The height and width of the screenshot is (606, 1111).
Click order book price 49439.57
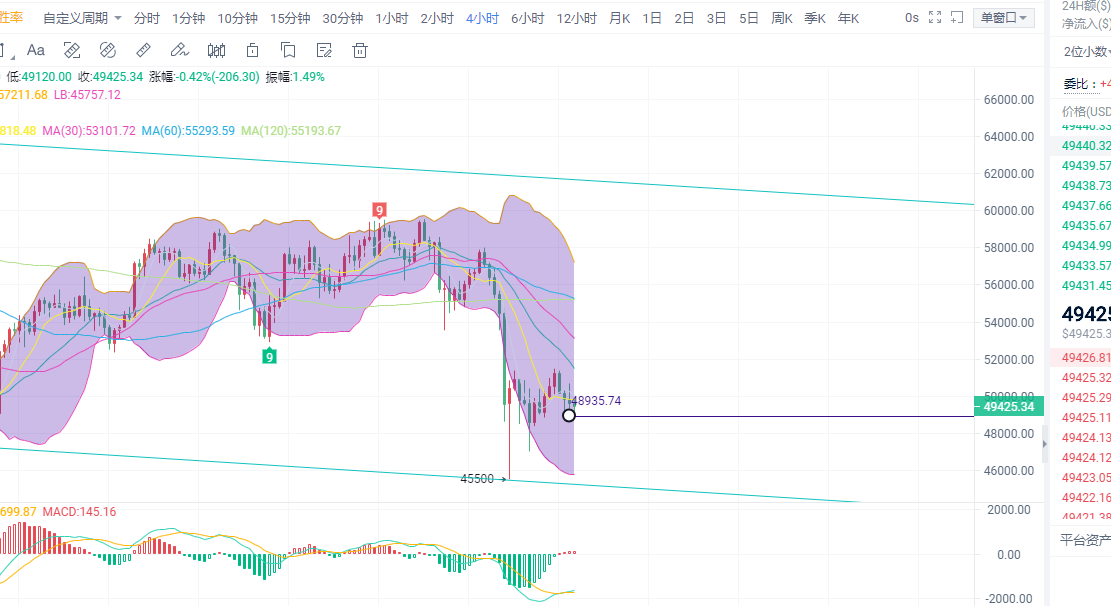[1086, 166]
